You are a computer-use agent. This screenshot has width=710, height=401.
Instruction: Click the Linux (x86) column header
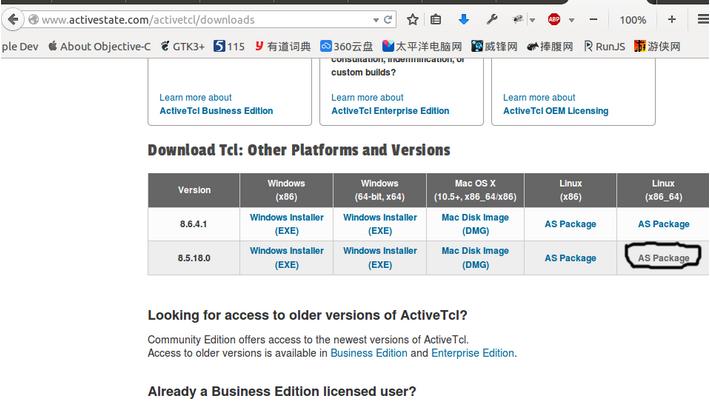[x=570, y=190]
